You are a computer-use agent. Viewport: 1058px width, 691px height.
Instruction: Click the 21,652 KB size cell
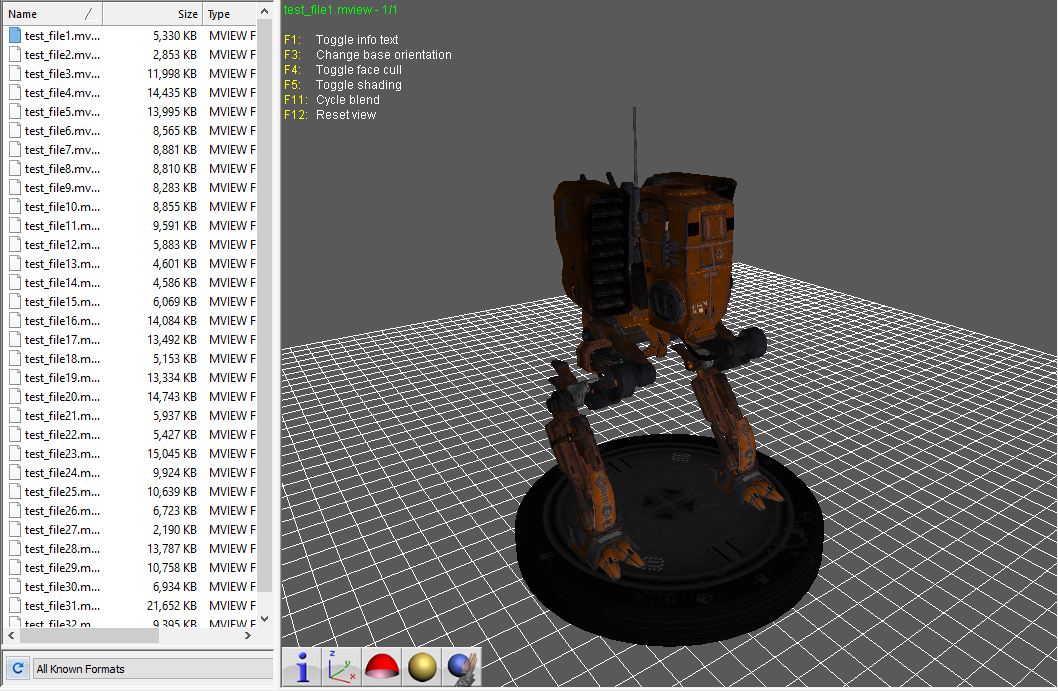pos(172,605)
